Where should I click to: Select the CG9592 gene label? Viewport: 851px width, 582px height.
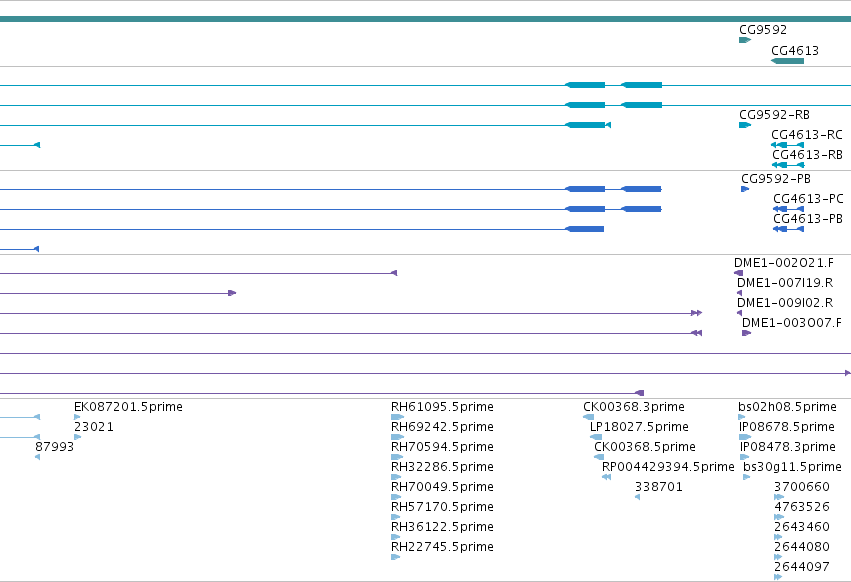[x=763, y=30]
